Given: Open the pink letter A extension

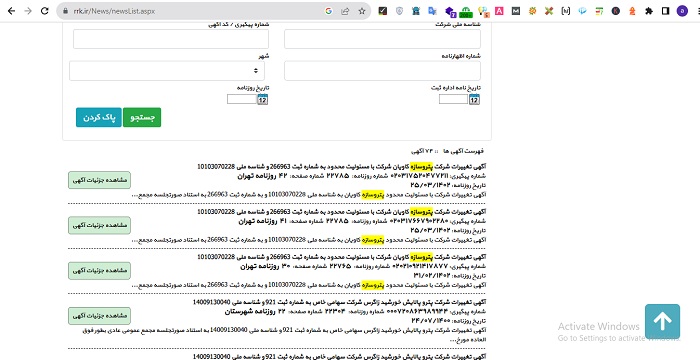Looking at the screenshot, I should [500, 11].
